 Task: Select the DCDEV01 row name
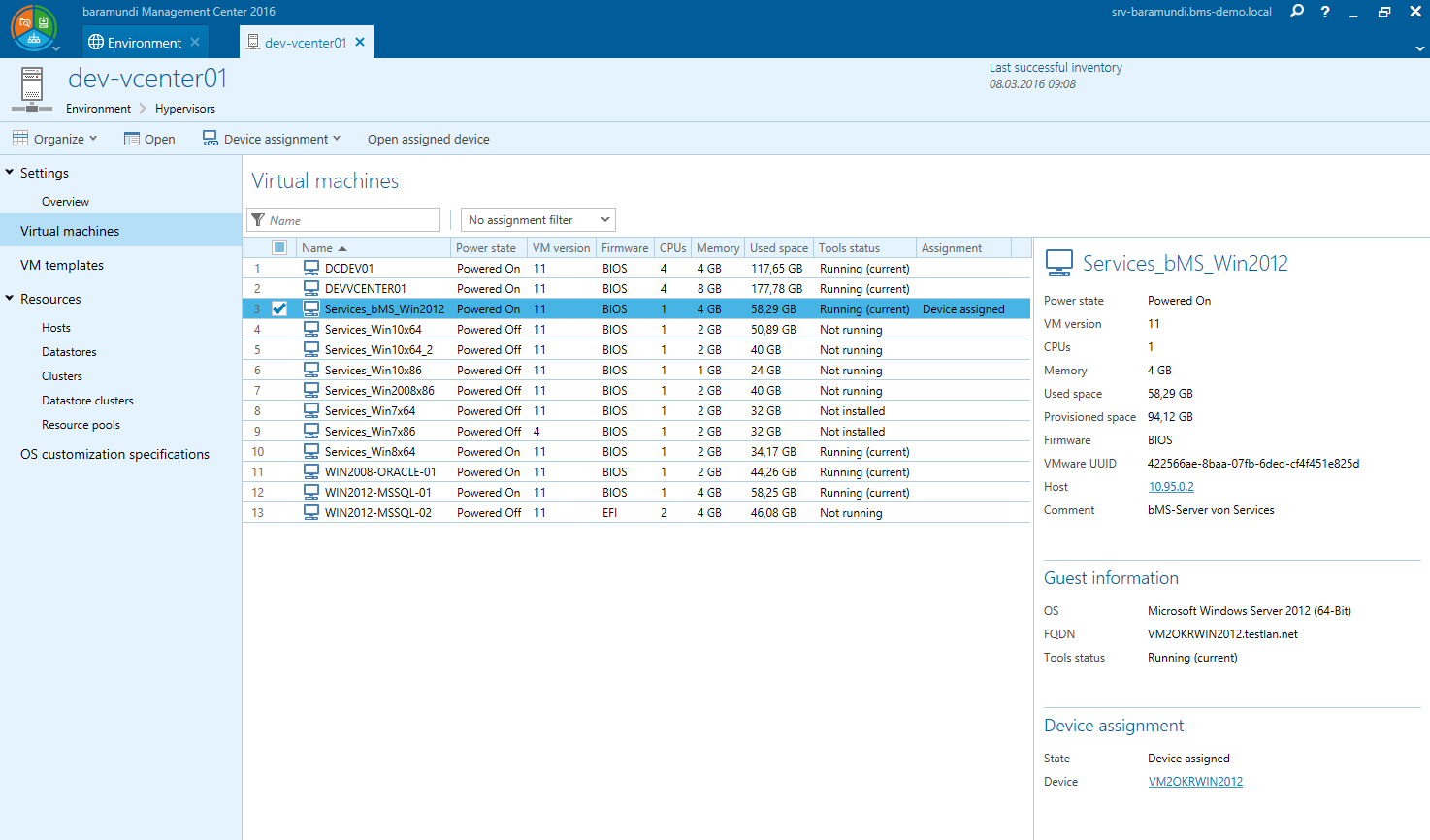coord(349,268)
